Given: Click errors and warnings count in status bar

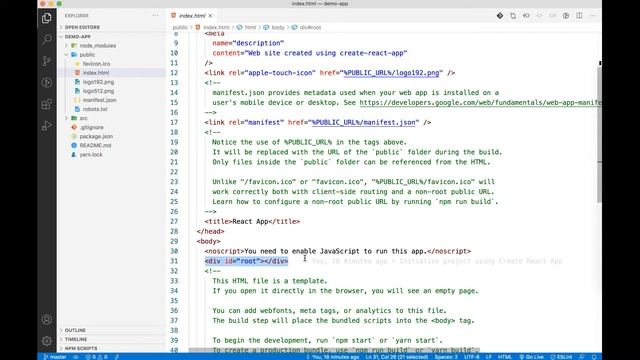Looking at the screenshot, I should click(x=96, y=357).
